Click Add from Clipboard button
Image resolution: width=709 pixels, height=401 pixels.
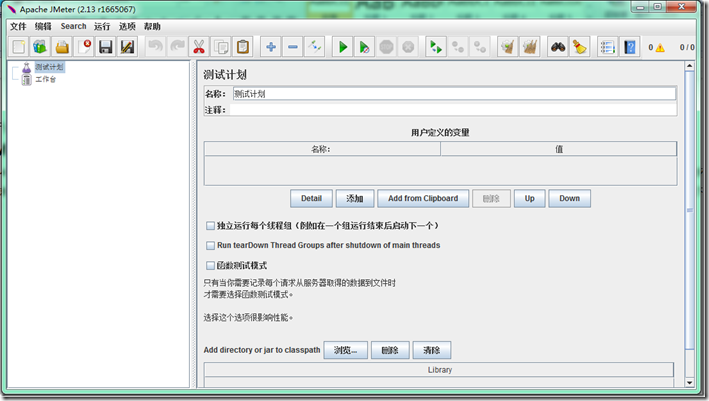423,198
